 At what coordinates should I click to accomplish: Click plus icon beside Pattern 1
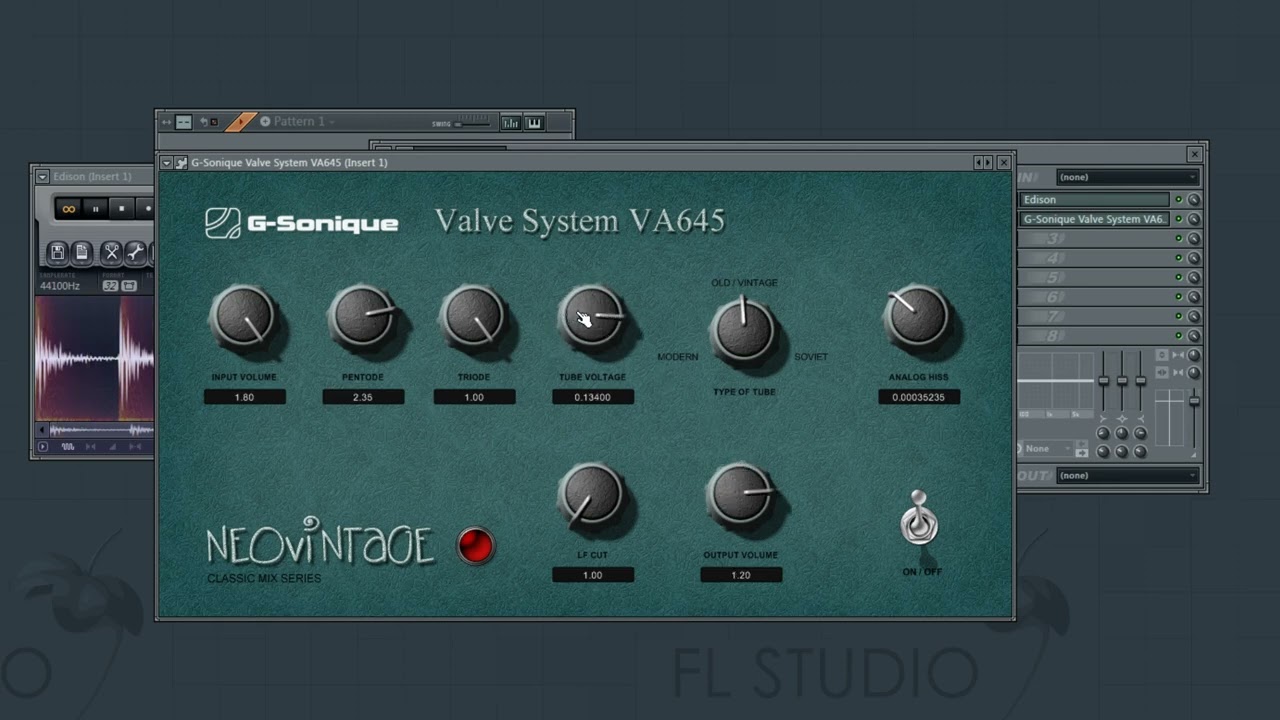click(x=265, y=122)
